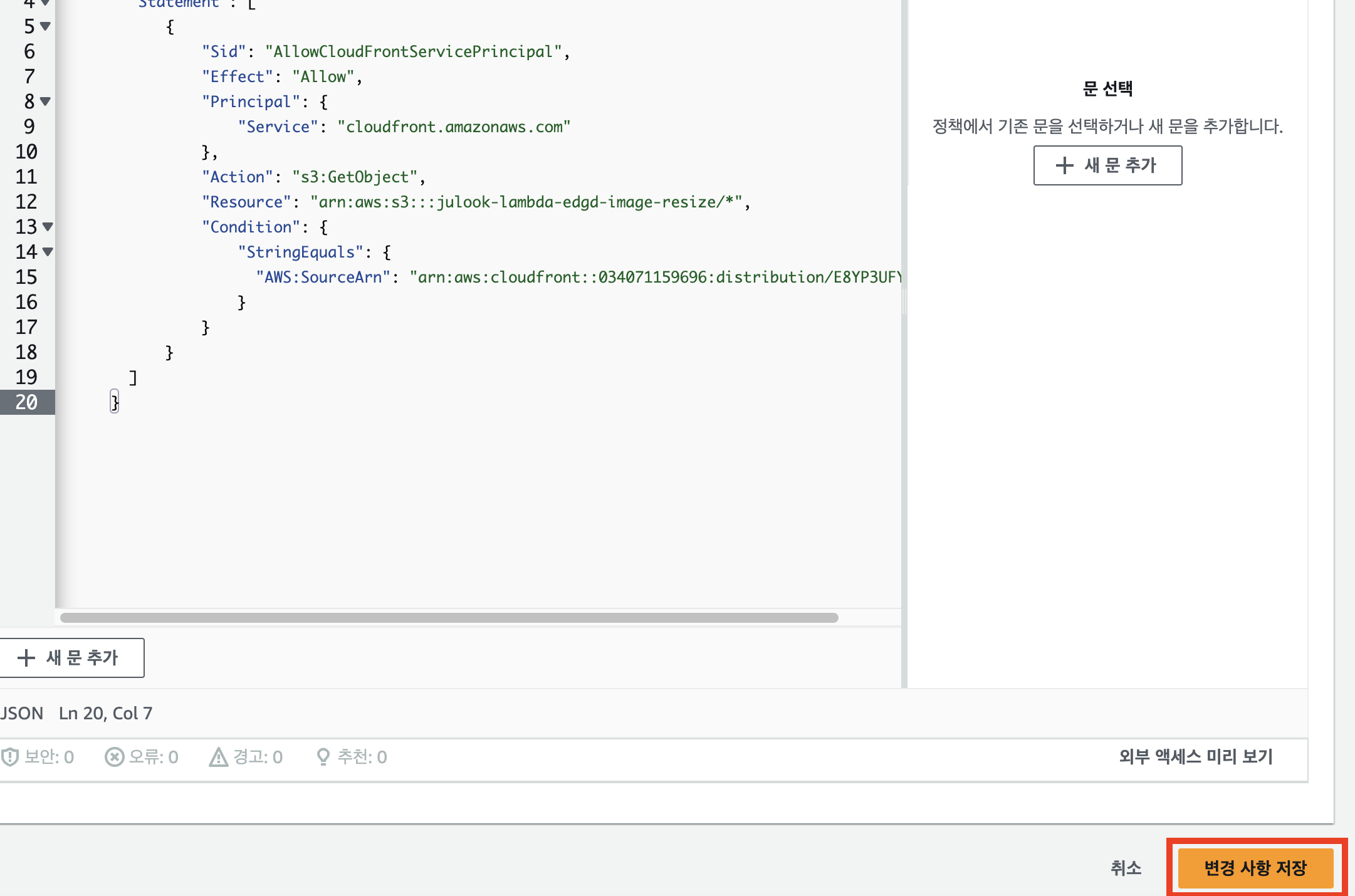Open 외부 액세스 미리 보기 preview link
1355x896 pixels.
coord(1195,757)
